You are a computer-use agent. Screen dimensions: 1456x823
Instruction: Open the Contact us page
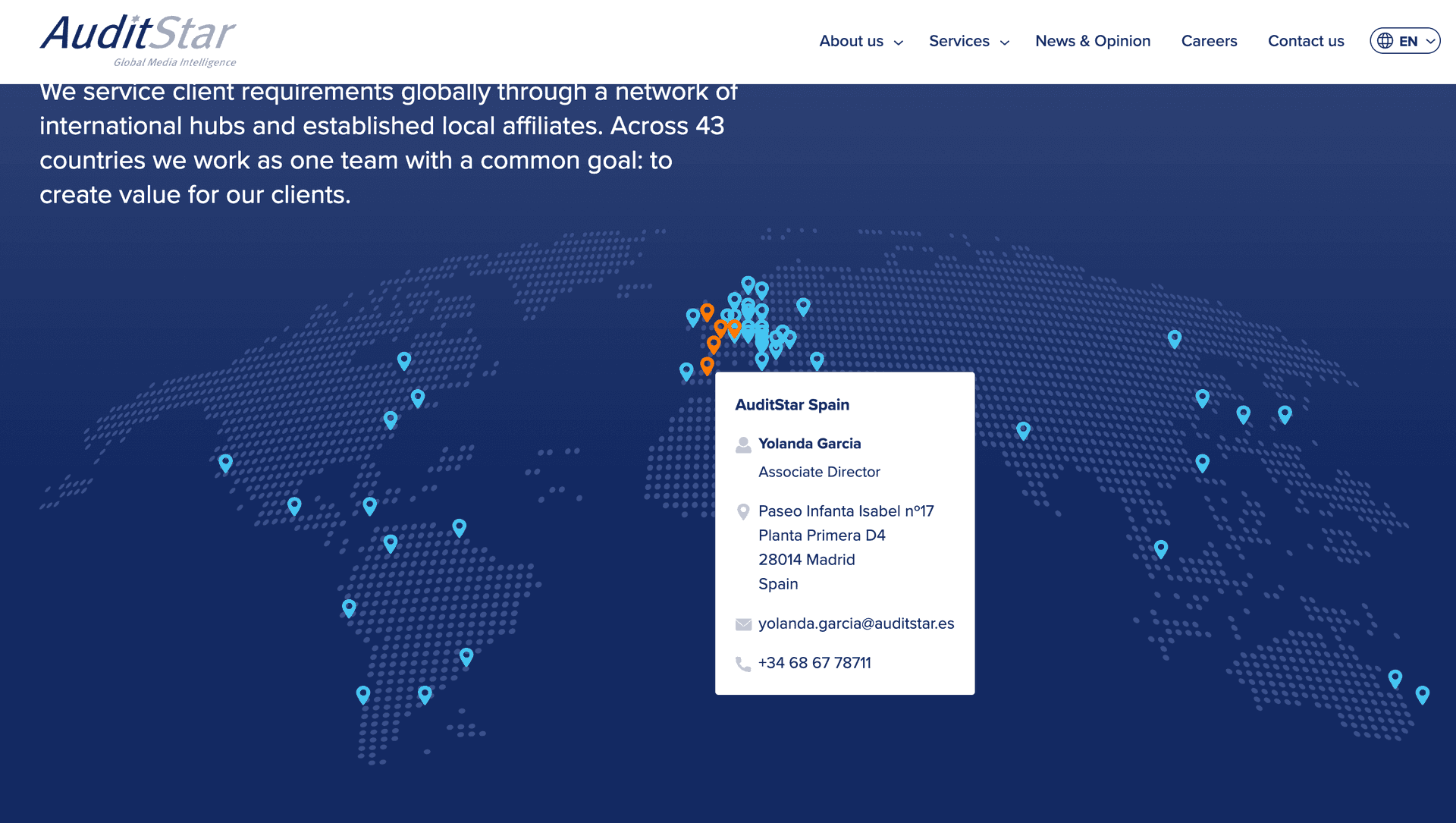coord(1306,41)
